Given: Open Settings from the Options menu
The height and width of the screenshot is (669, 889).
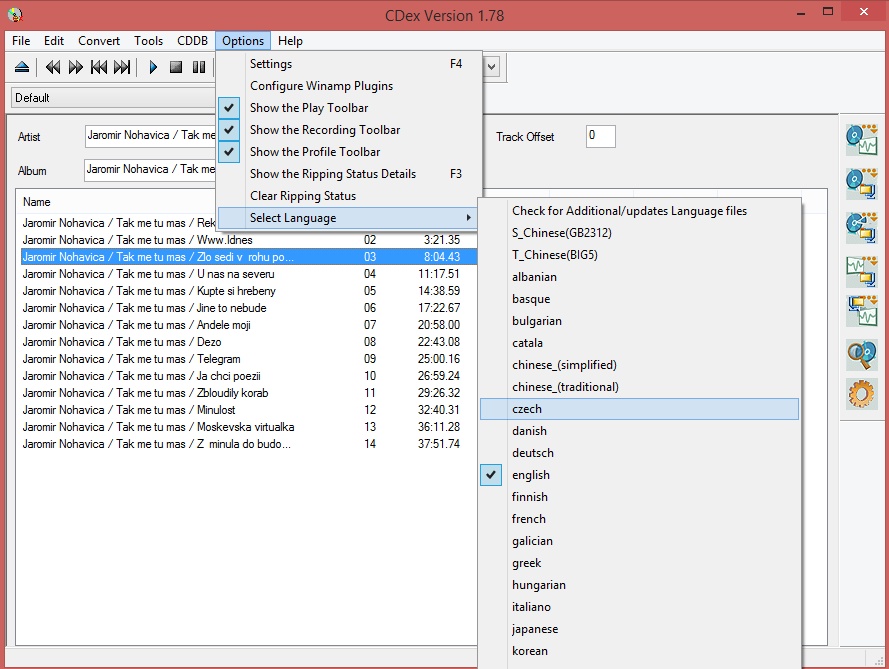Looking at the screenshot, I should click(x=271, y=64).
